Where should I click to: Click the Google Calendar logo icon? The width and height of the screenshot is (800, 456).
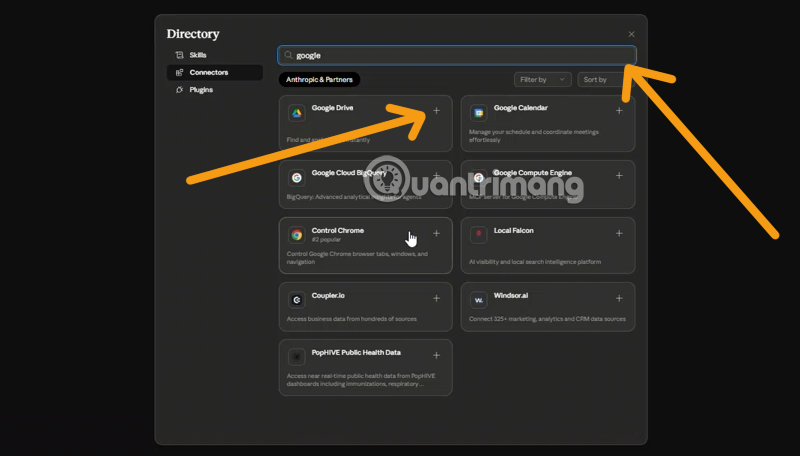tap(479, 113)
